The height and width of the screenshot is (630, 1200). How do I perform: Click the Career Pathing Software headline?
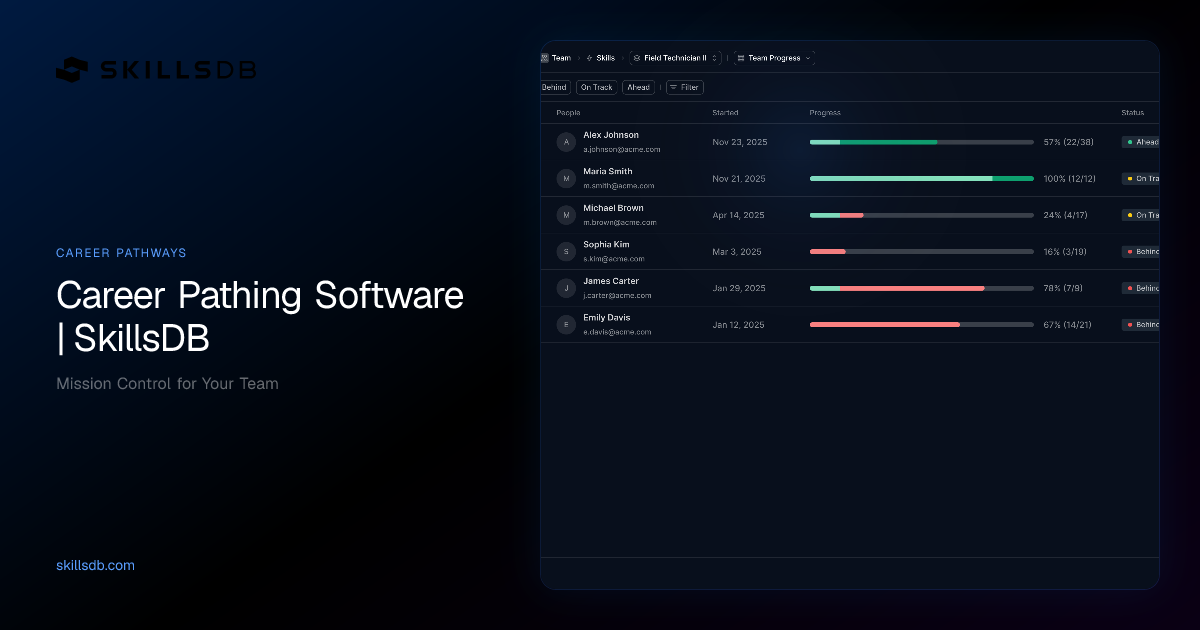click(260, 316)
